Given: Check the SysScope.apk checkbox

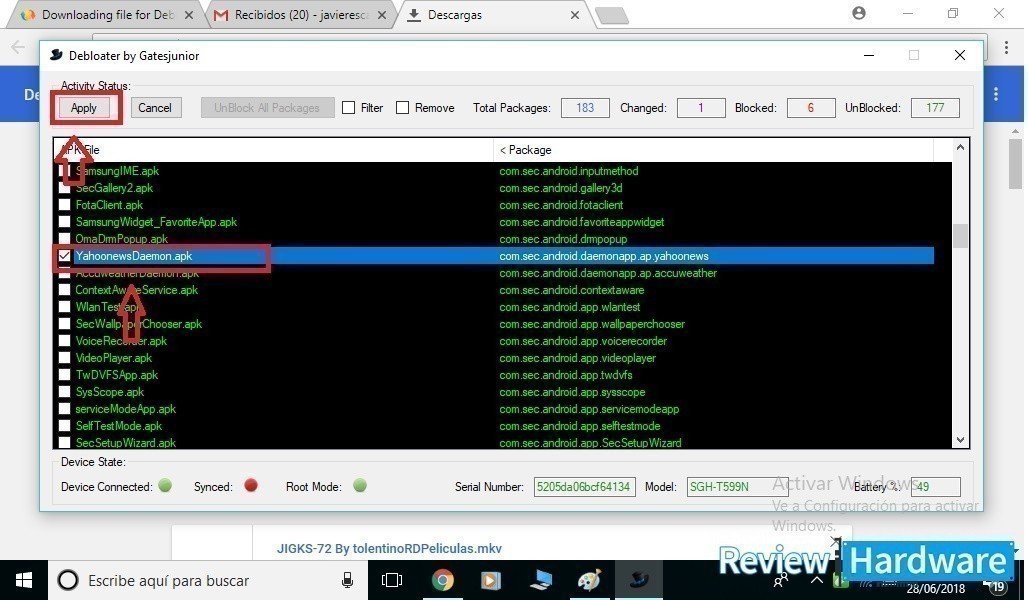Looking at the screenshot, I should coord(64,392).
